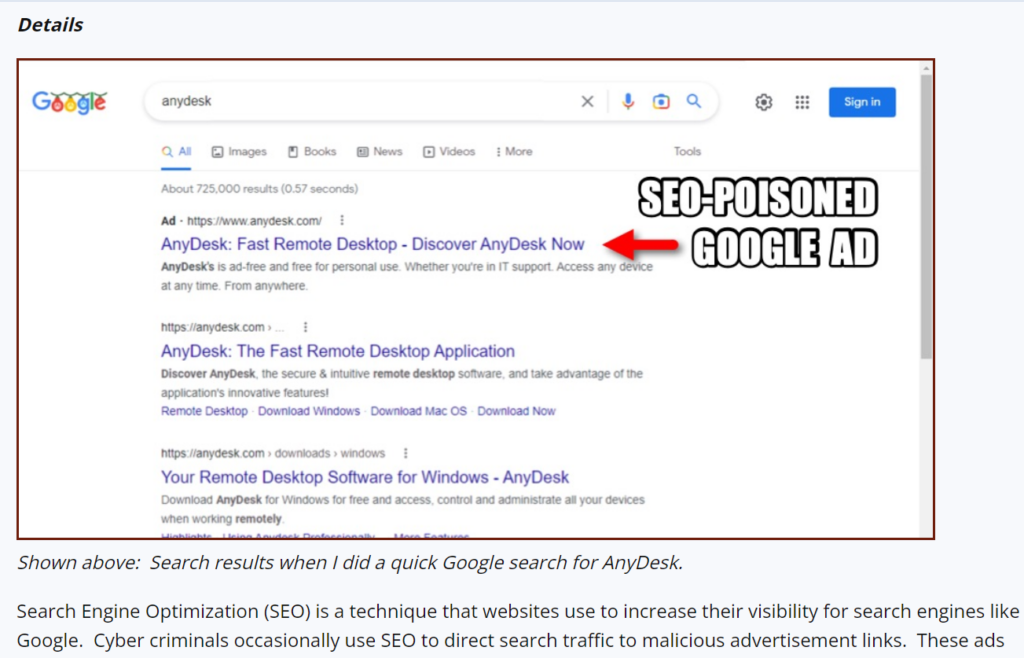Screen dimensions: 1024x658
Task: Open the Google apps grid icon
Action: pos(802,102)
